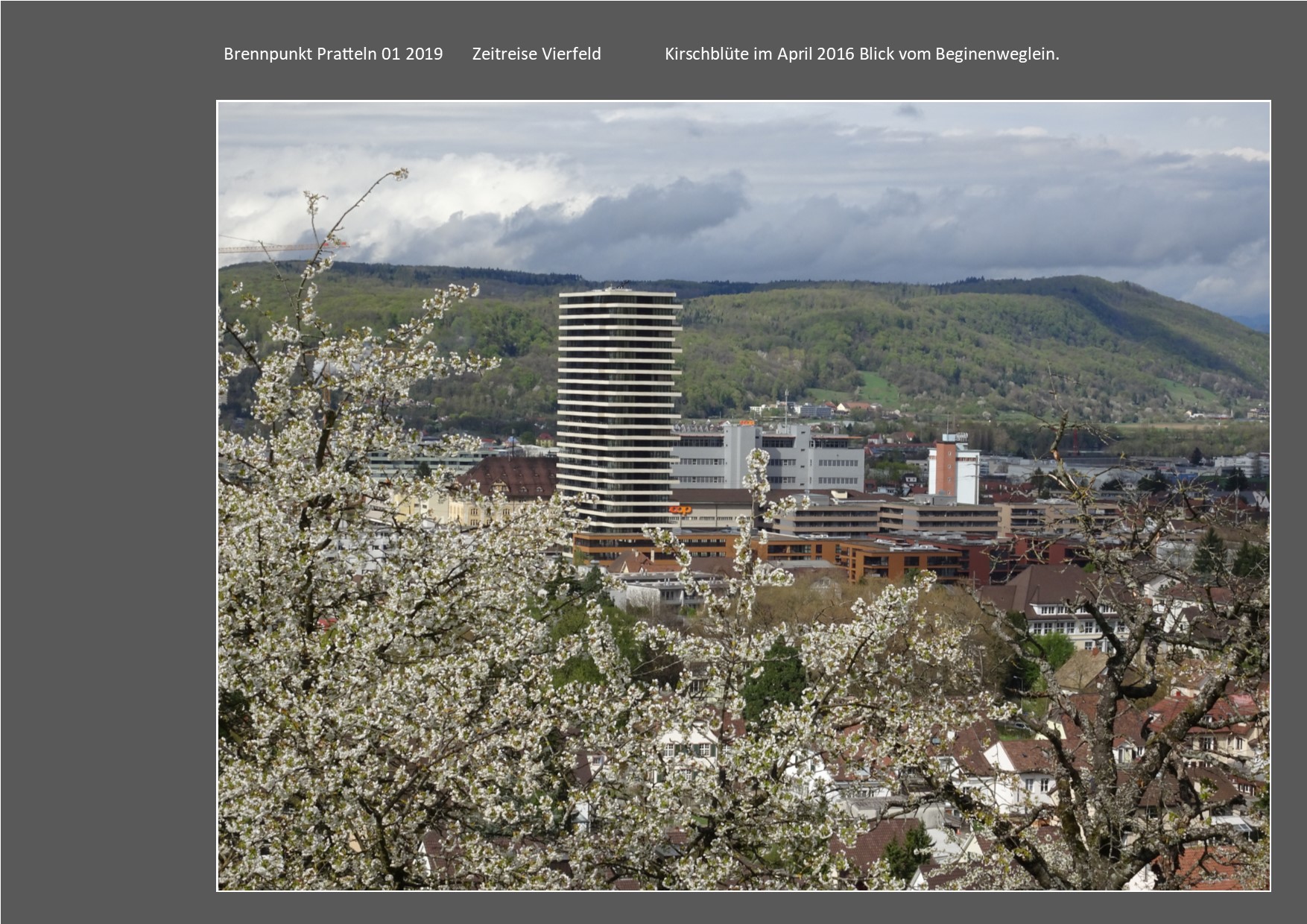Click the 'Brennpunkt Pratteln 01 2019' title text

333,54
